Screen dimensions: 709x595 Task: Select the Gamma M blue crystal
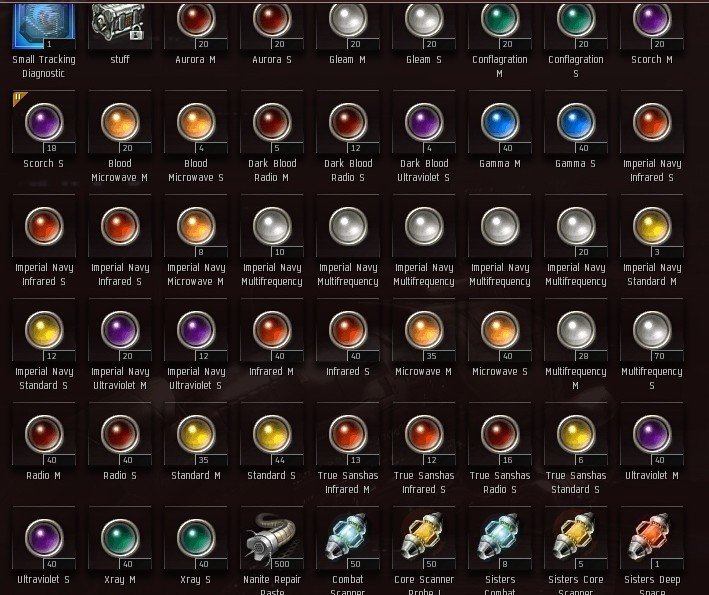(x=500, y=122)
